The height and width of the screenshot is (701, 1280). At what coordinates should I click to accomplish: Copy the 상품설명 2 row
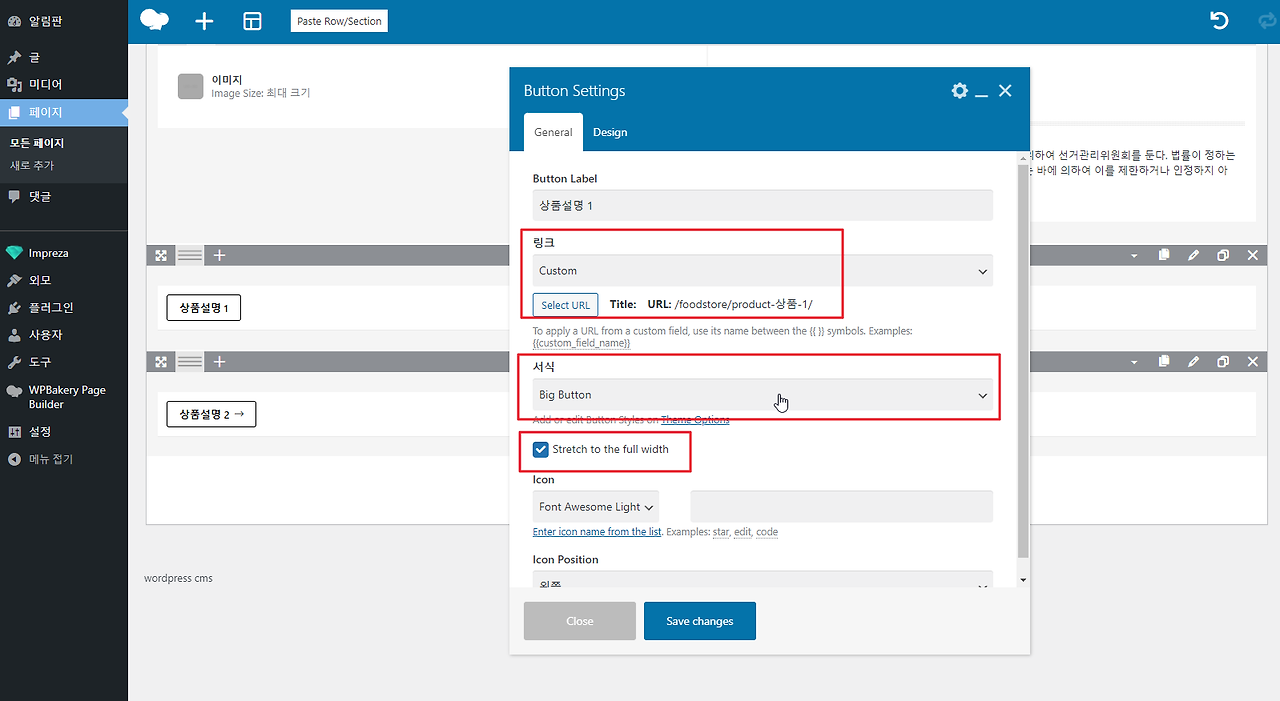click(1164, 362)
